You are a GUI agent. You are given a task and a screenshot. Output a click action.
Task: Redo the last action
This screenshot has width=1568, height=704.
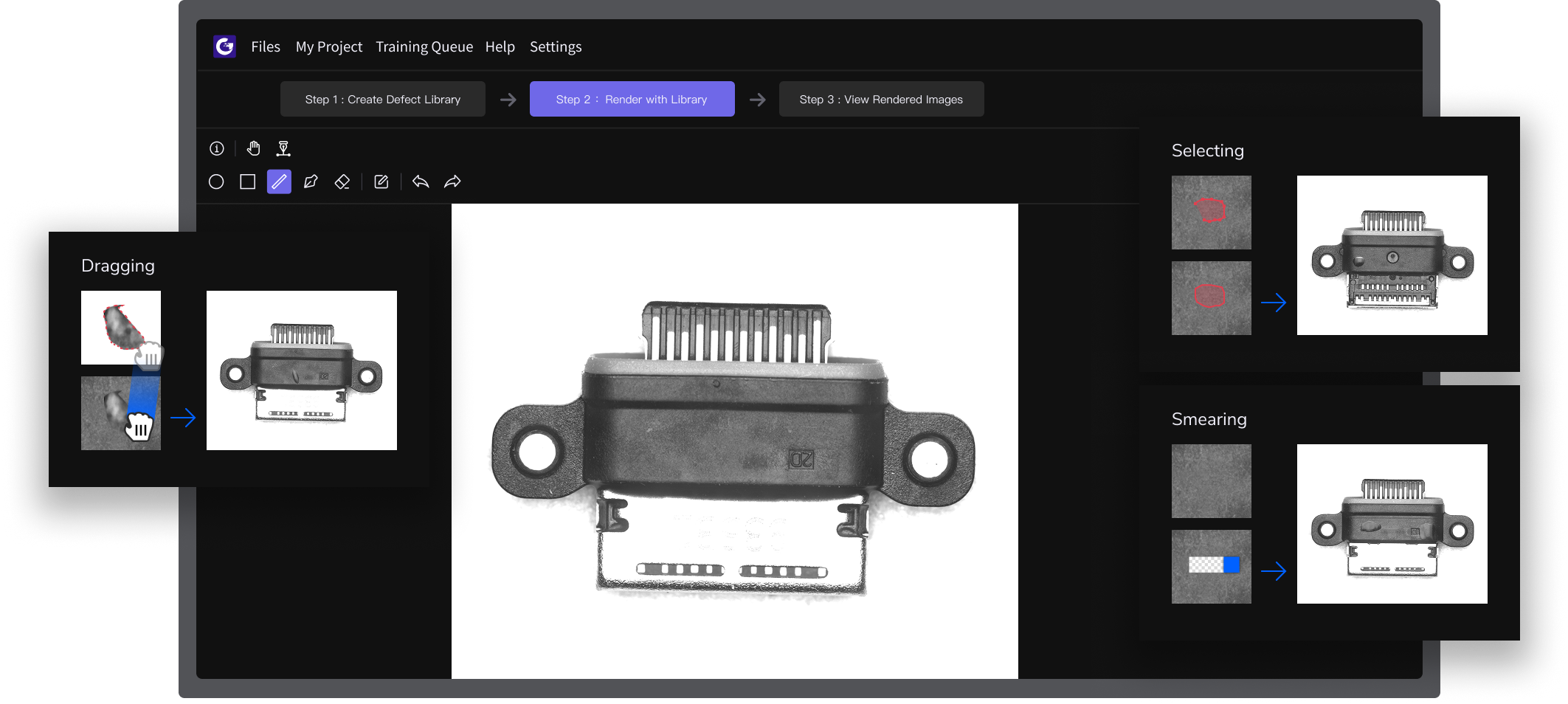click(452, 182)
